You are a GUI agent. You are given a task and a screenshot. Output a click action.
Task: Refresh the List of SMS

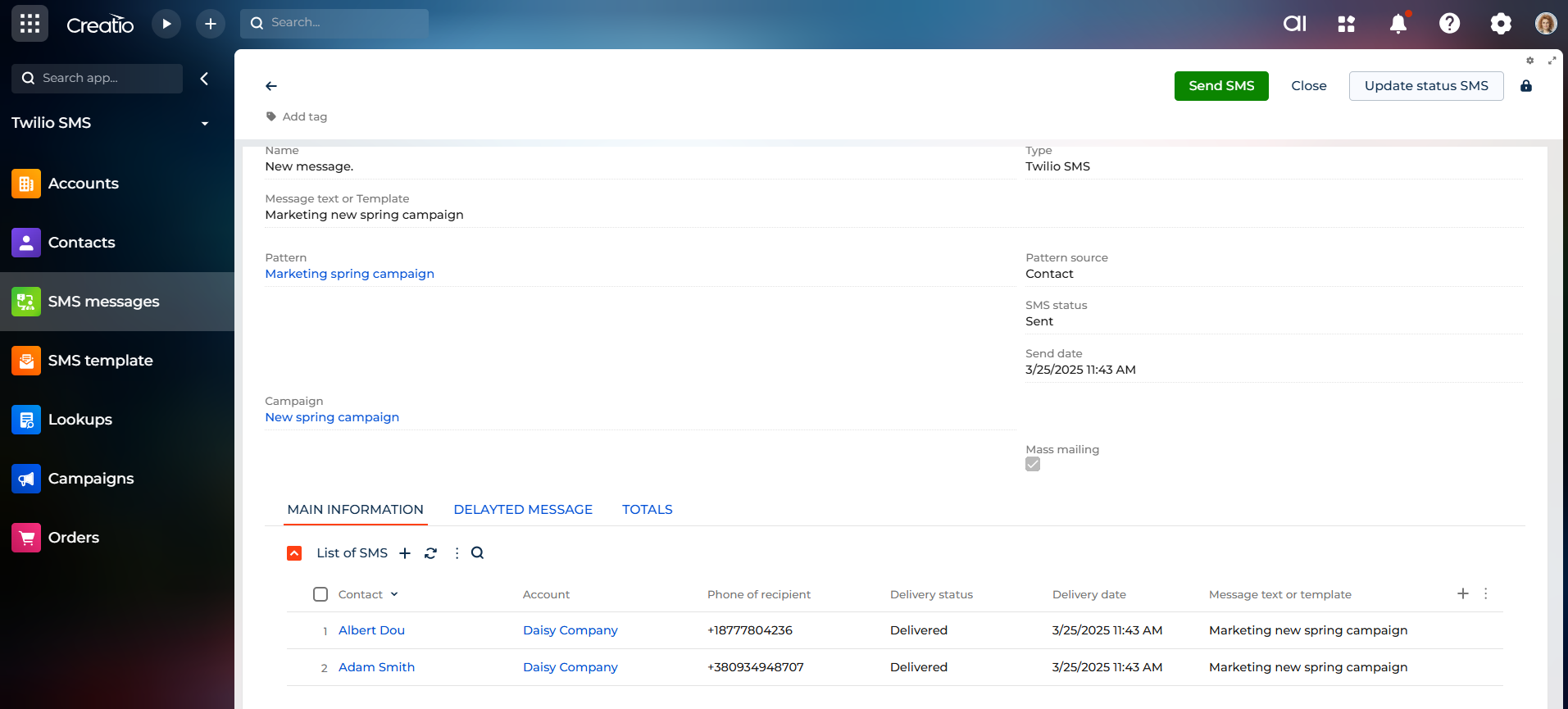tap(431, 553)
